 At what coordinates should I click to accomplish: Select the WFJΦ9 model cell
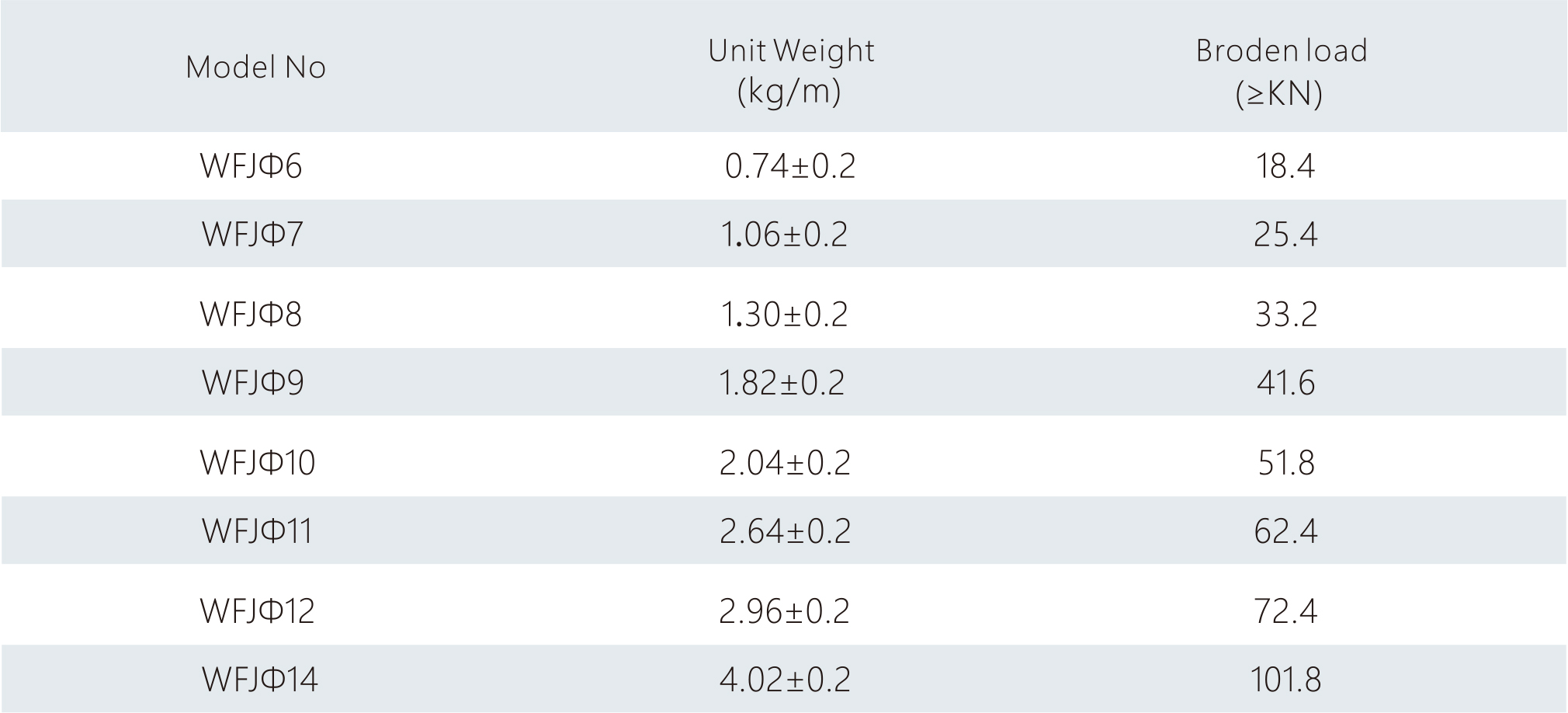tap(253, 382)
